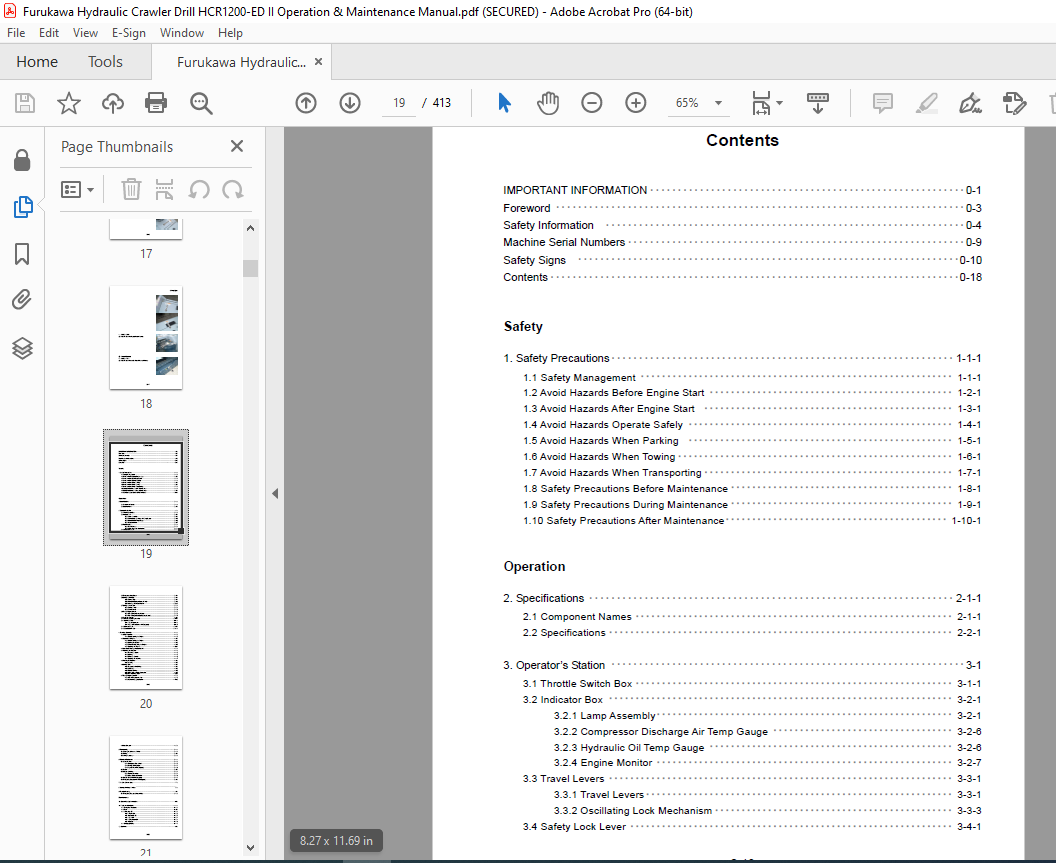
Task: Select page 19 thumbnail
Action: (146, 487)
